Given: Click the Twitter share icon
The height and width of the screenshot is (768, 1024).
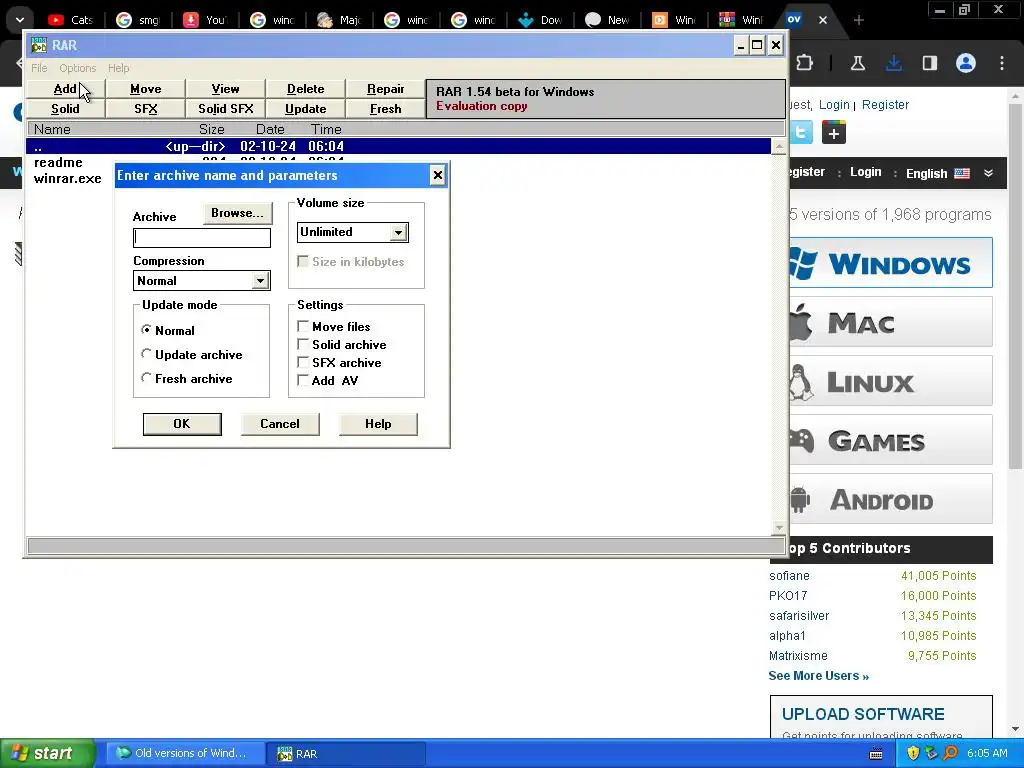Looking at the screenshot, I should click(801, 133).
